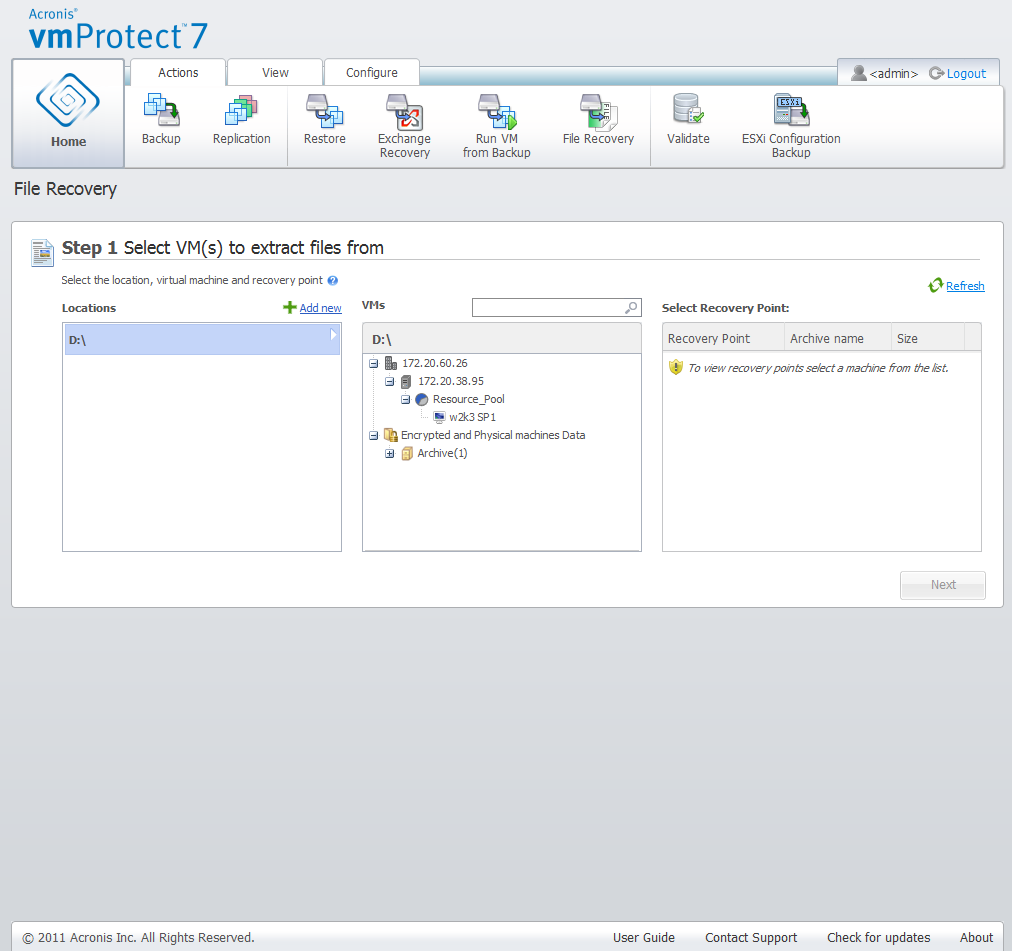Select the Archive(1) tree label
This screenshot has width=1012, height=951.
[442, 453]
